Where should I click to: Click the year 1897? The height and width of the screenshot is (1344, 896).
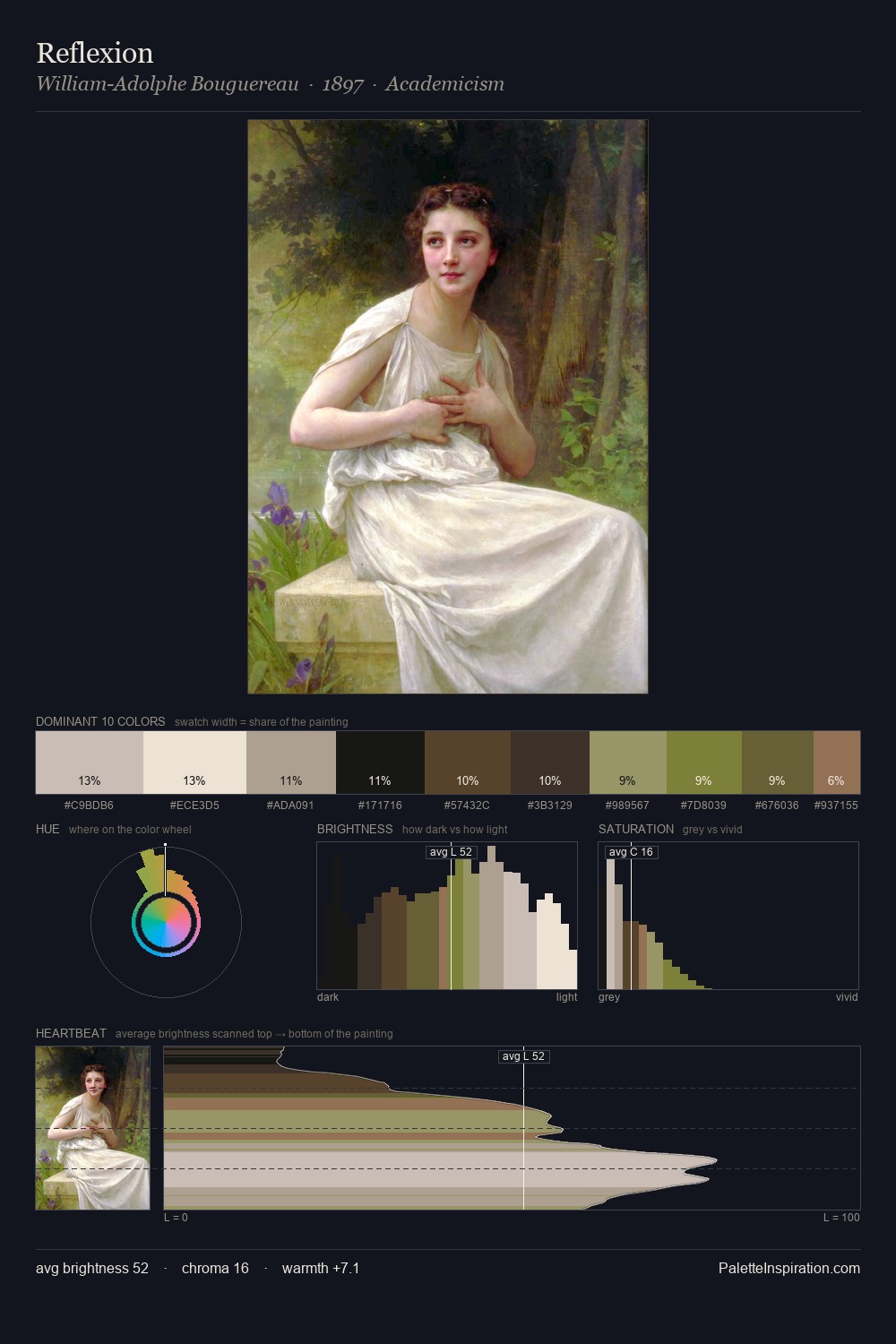(342, 84)
